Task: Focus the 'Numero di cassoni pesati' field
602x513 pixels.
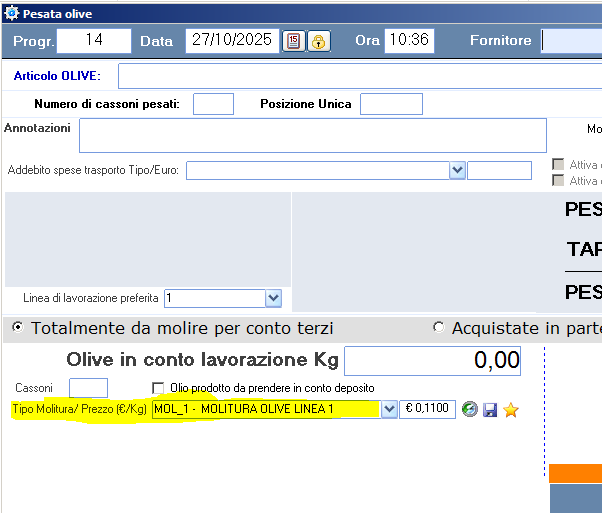Action: [x=213, y=104]
